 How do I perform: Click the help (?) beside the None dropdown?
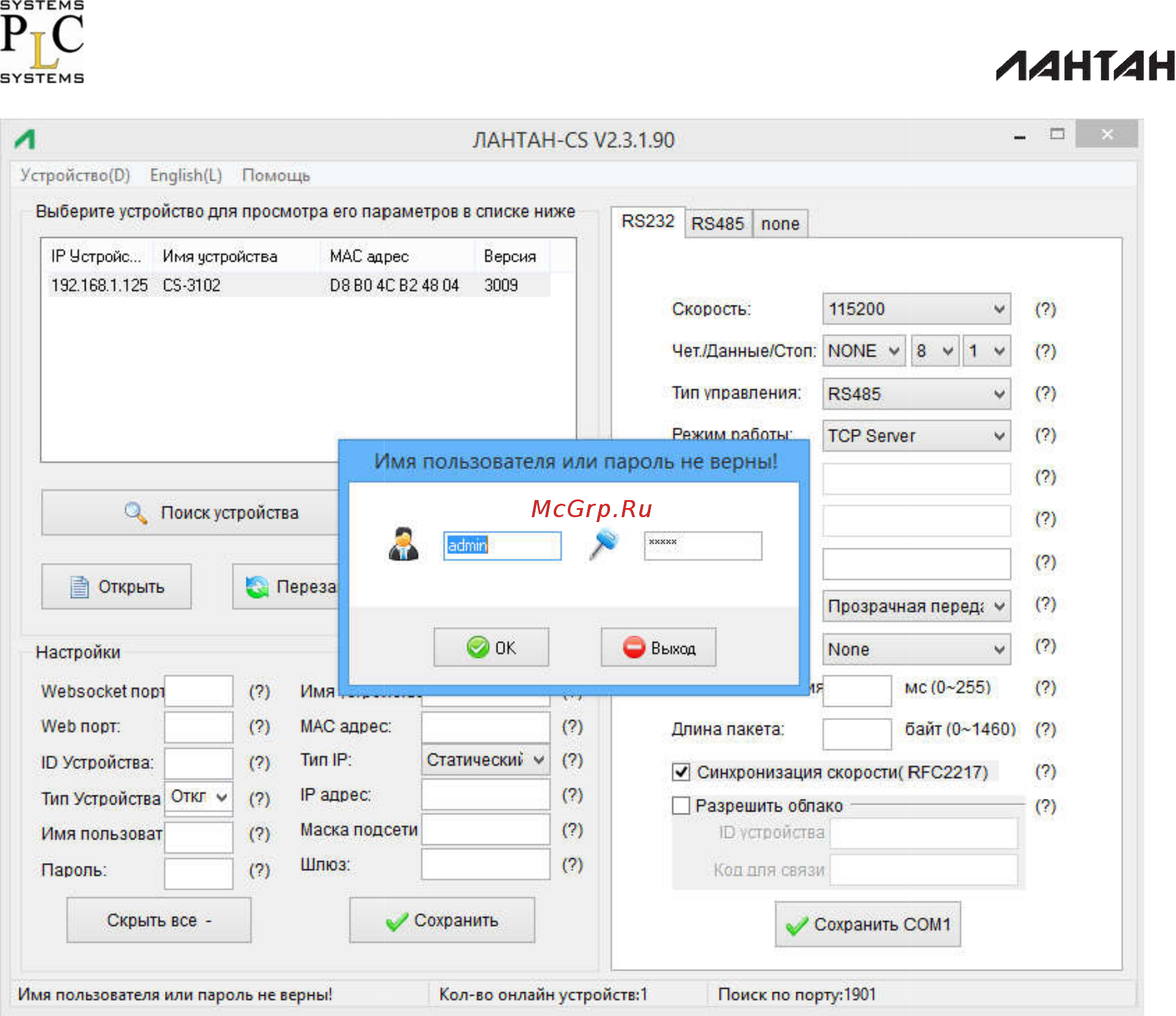(1045, 646)
